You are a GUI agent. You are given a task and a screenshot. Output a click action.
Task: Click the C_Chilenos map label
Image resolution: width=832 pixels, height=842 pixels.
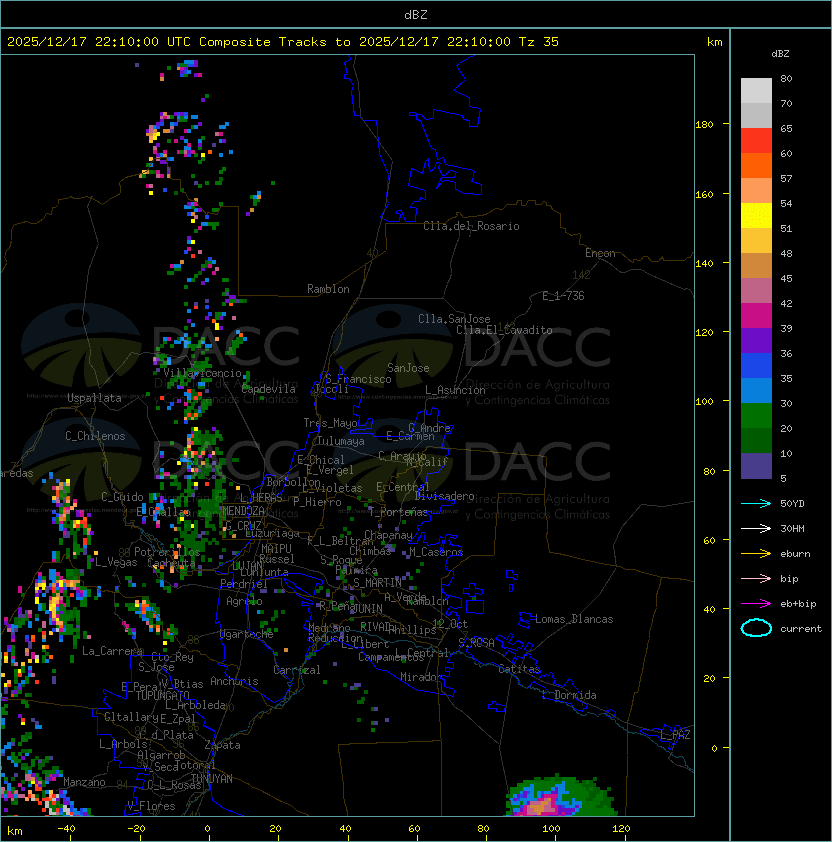[95, 436]
